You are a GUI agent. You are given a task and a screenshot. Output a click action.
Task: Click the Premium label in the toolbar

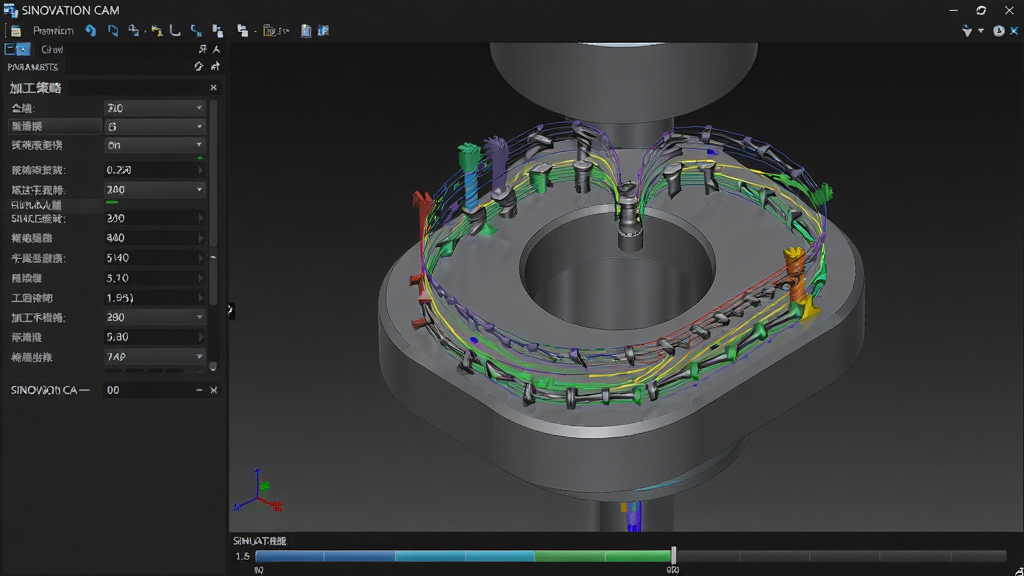[x=54, y=31]
